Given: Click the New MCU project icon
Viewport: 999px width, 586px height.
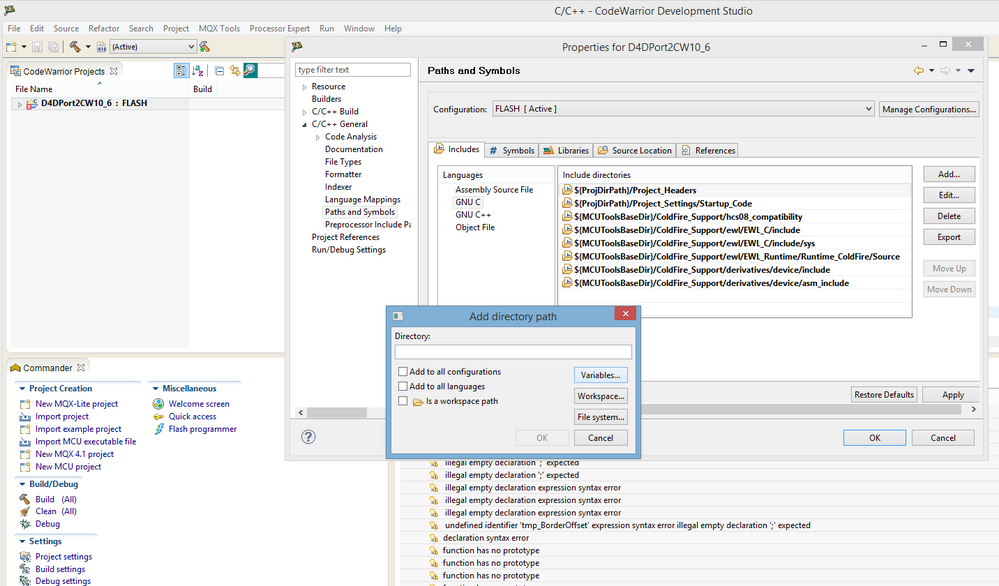Looking at the screenshot, I should [x=25, y=467].
